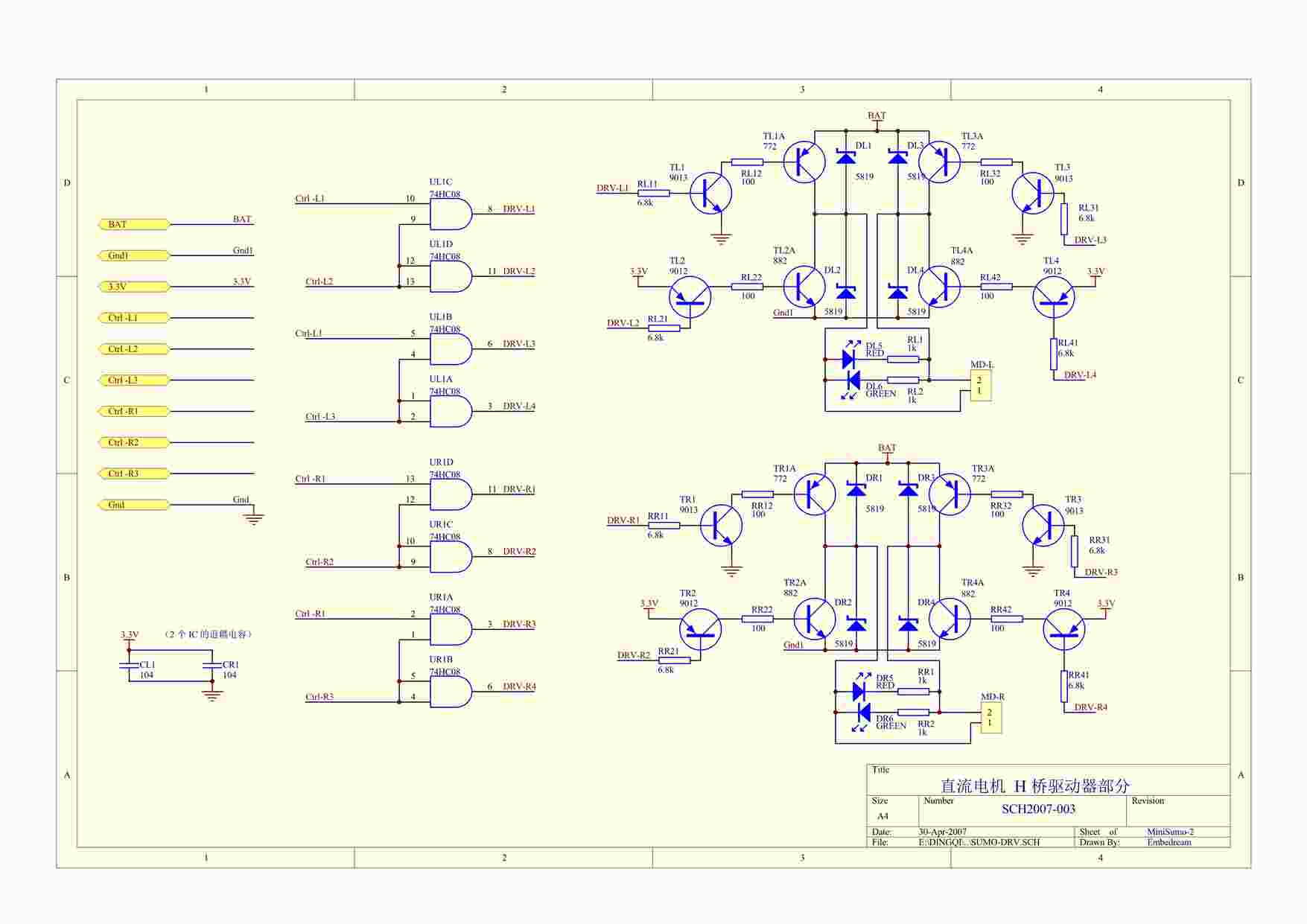1307x924 pixels.
Task: Click the TL2A 882 transistor symbol
Action: point(804,287)
